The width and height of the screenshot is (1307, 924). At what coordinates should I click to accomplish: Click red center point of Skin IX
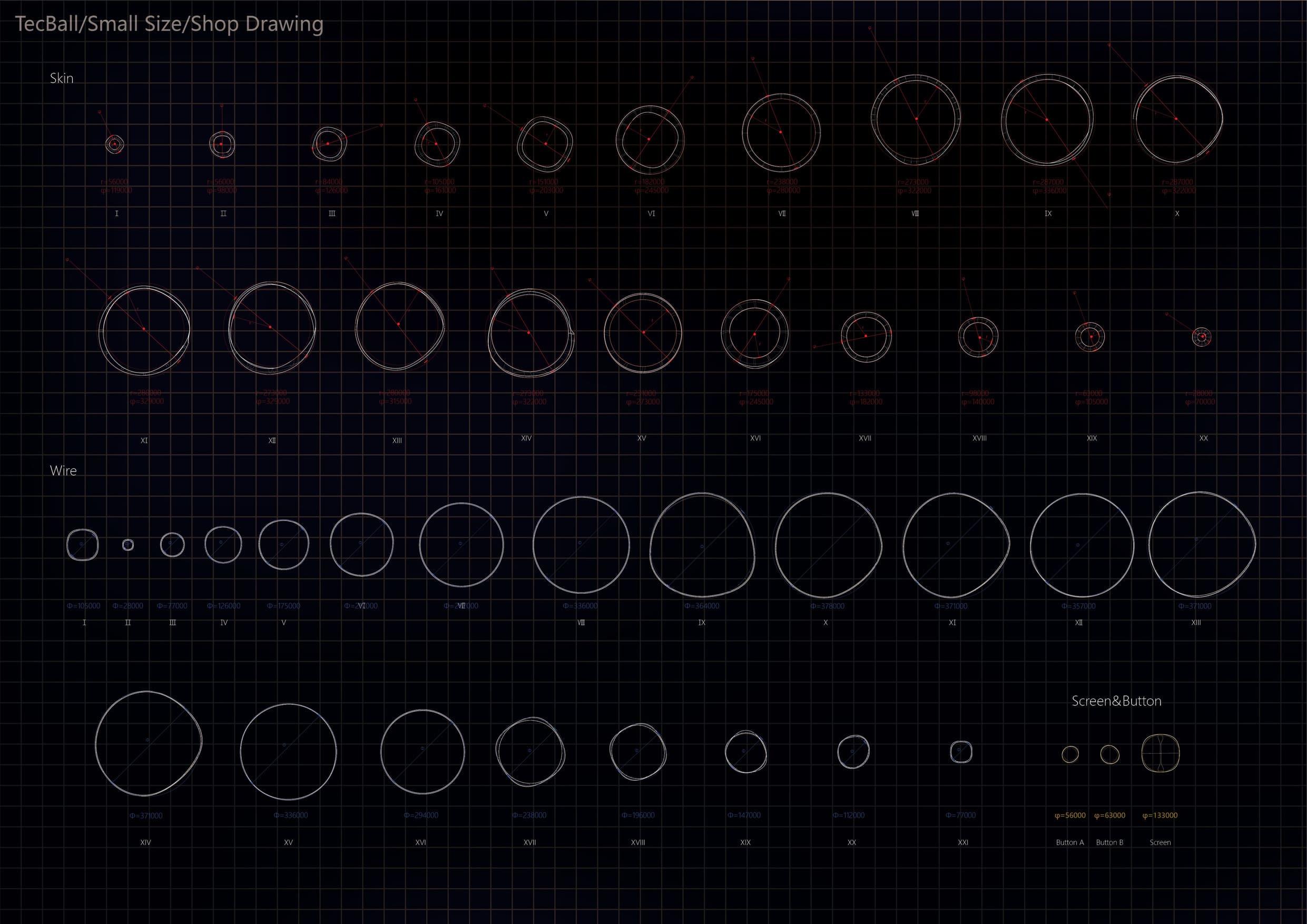(x=1047, y=120)
